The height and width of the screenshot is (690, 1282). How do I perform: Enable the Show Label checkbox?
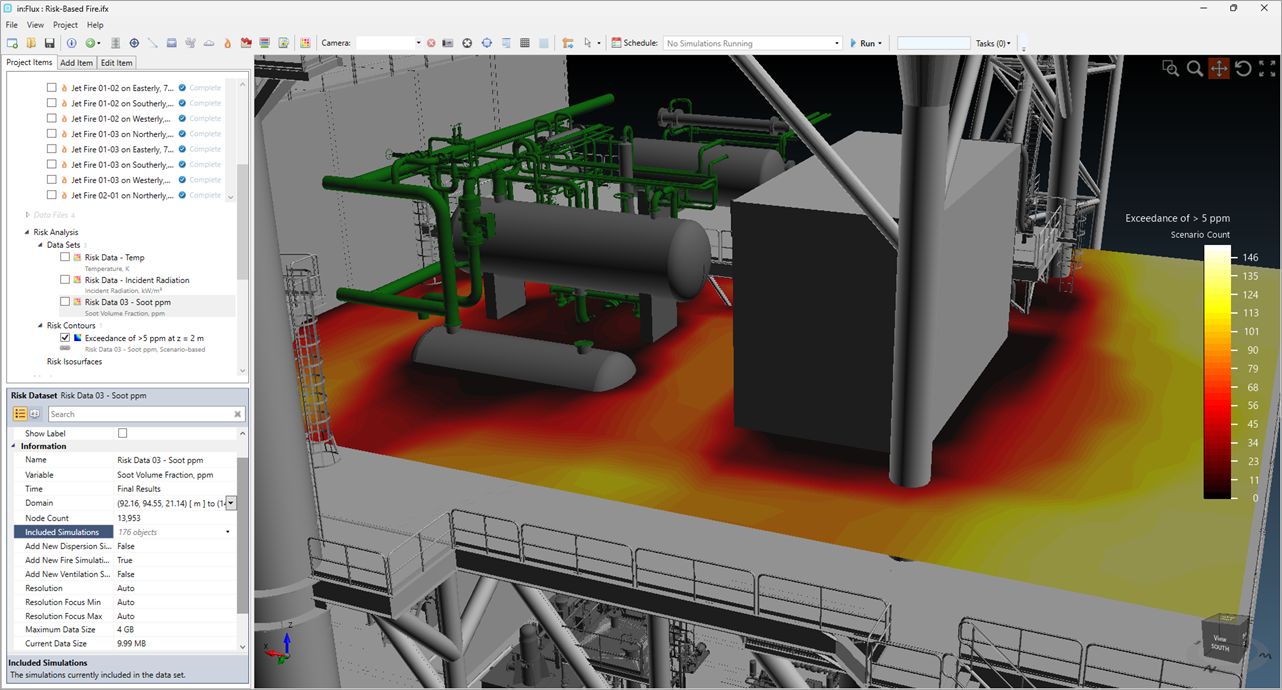[x=123, y=433]
